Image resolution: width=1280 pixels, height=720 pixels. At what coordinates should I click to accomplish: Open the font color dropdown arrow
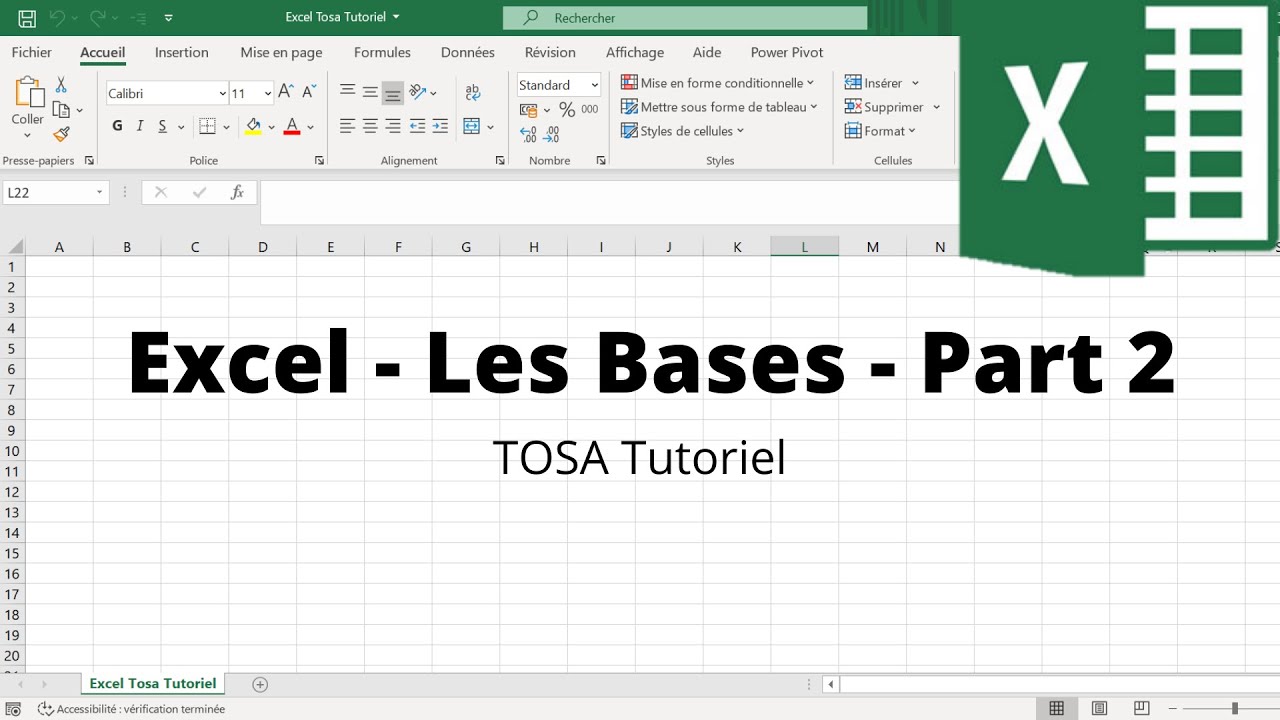click(x=310, y=127)
